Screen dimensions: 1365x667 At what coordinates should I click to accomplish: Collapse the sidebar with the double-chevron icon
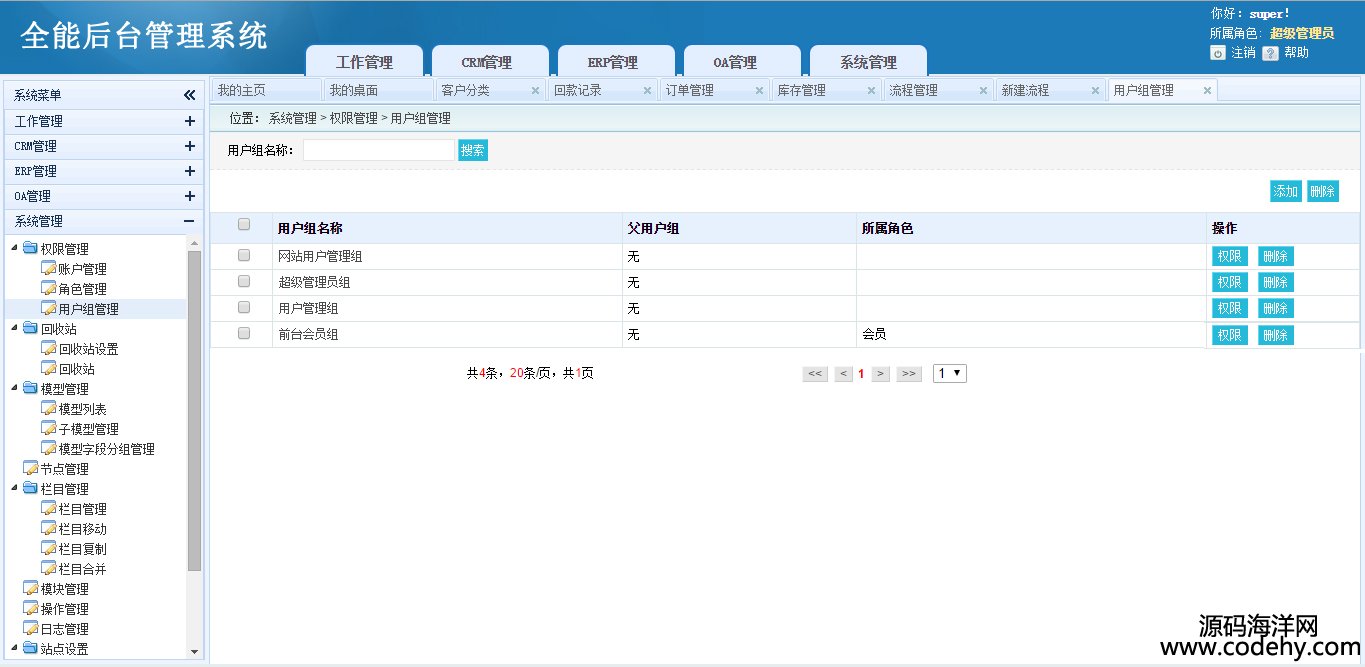pyautogui.click(x=189, y=95)
